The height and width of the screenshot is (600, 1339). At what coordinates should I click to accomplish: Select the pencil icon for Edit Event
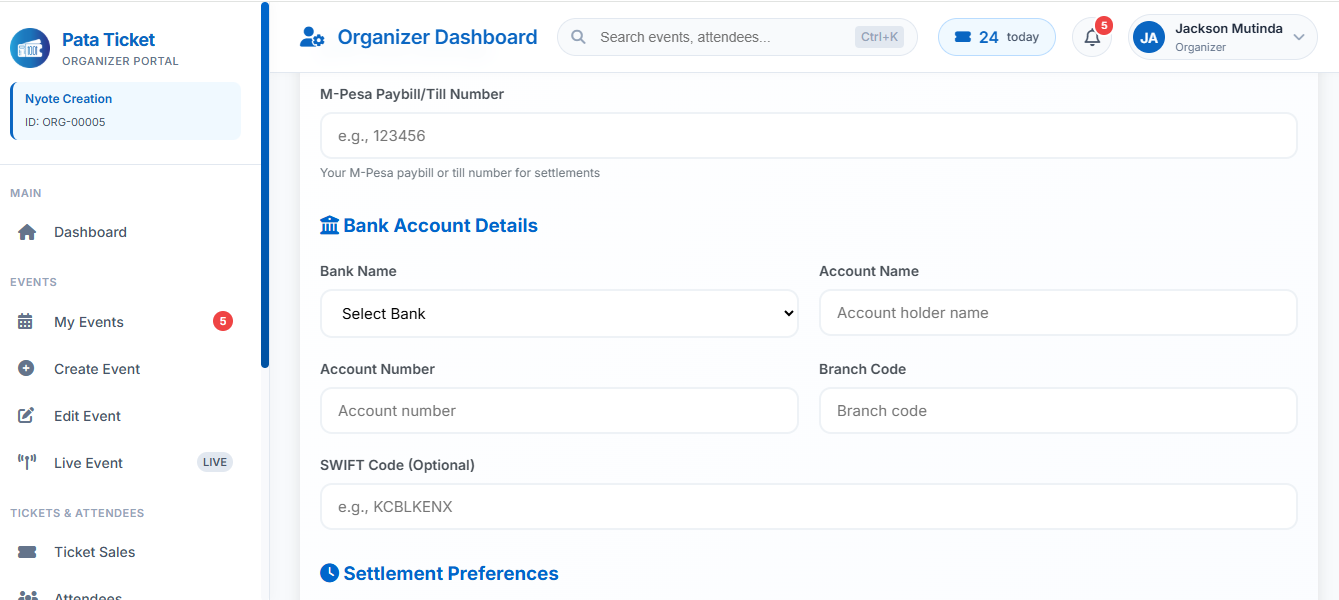click(x=27, y=415)
